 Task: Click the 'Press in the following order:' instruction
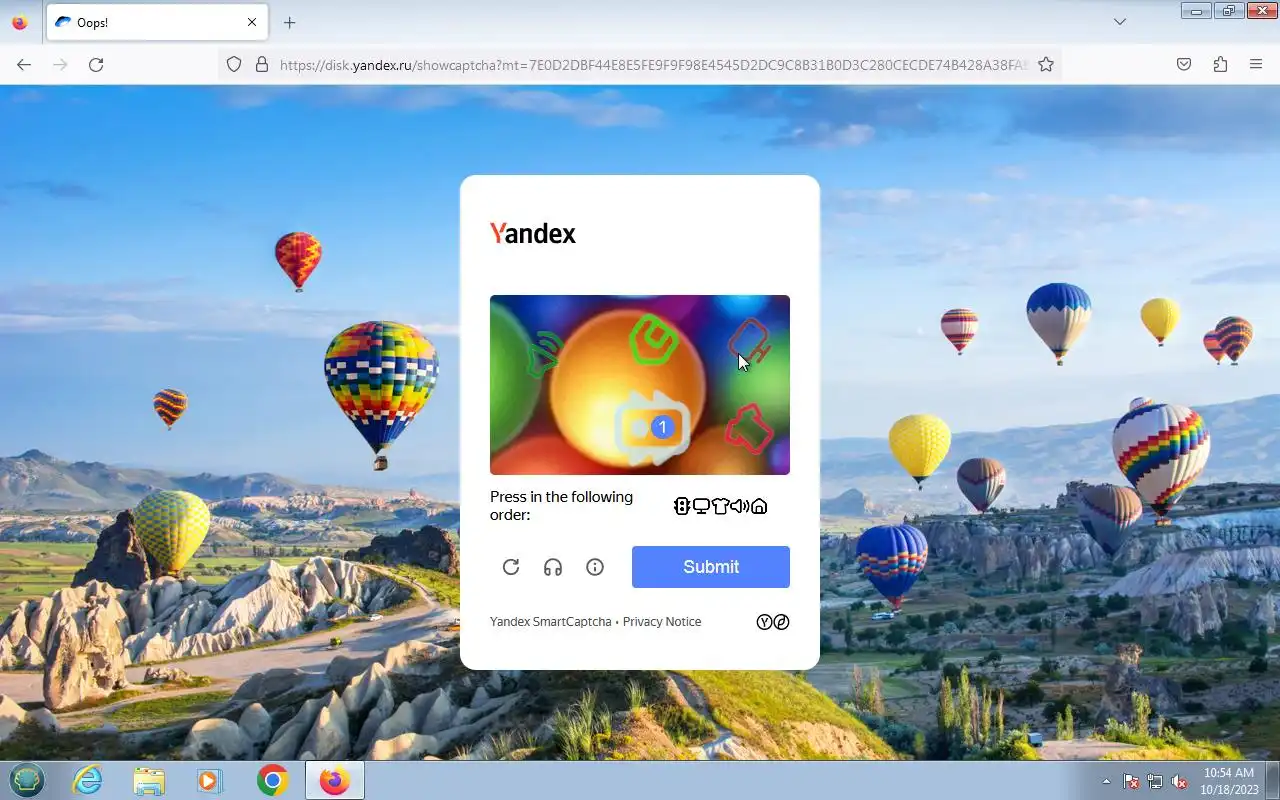pyautogui.click(x=561, y=506)
